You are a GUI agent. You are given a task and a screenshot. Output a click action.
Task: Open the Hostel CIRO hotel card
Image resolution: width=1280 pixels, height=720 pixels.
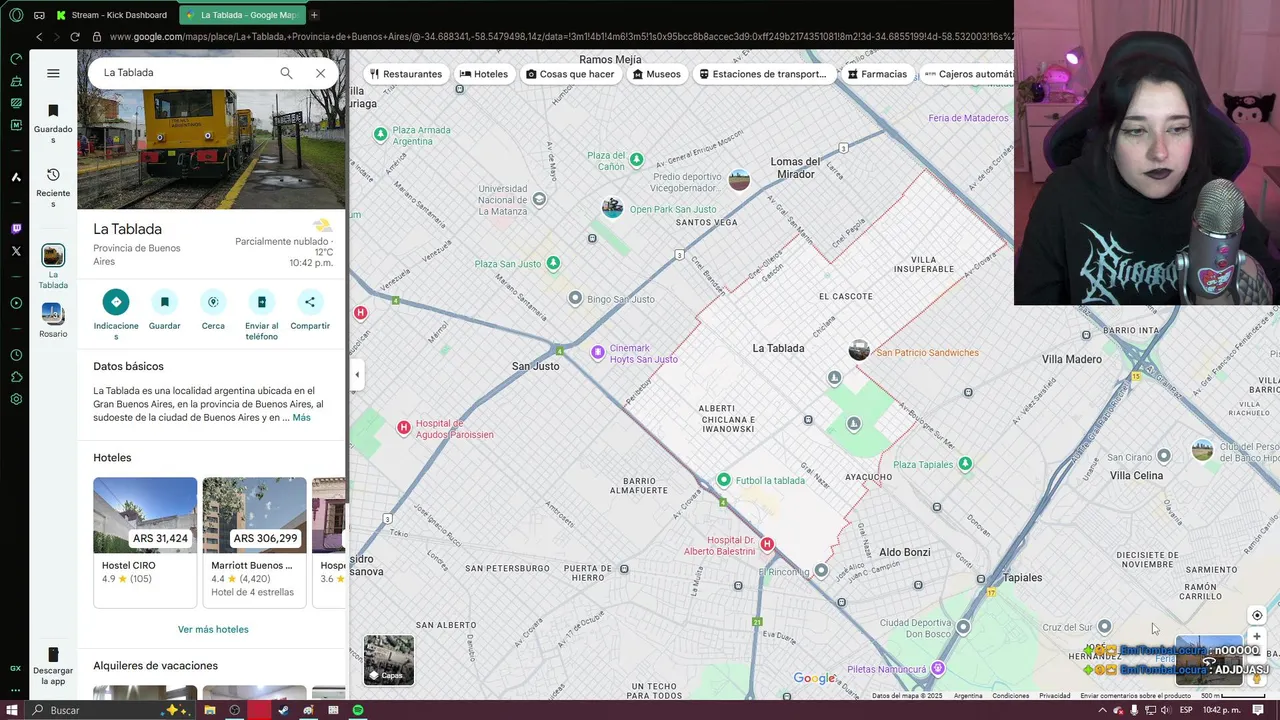(x=145, y=541)
